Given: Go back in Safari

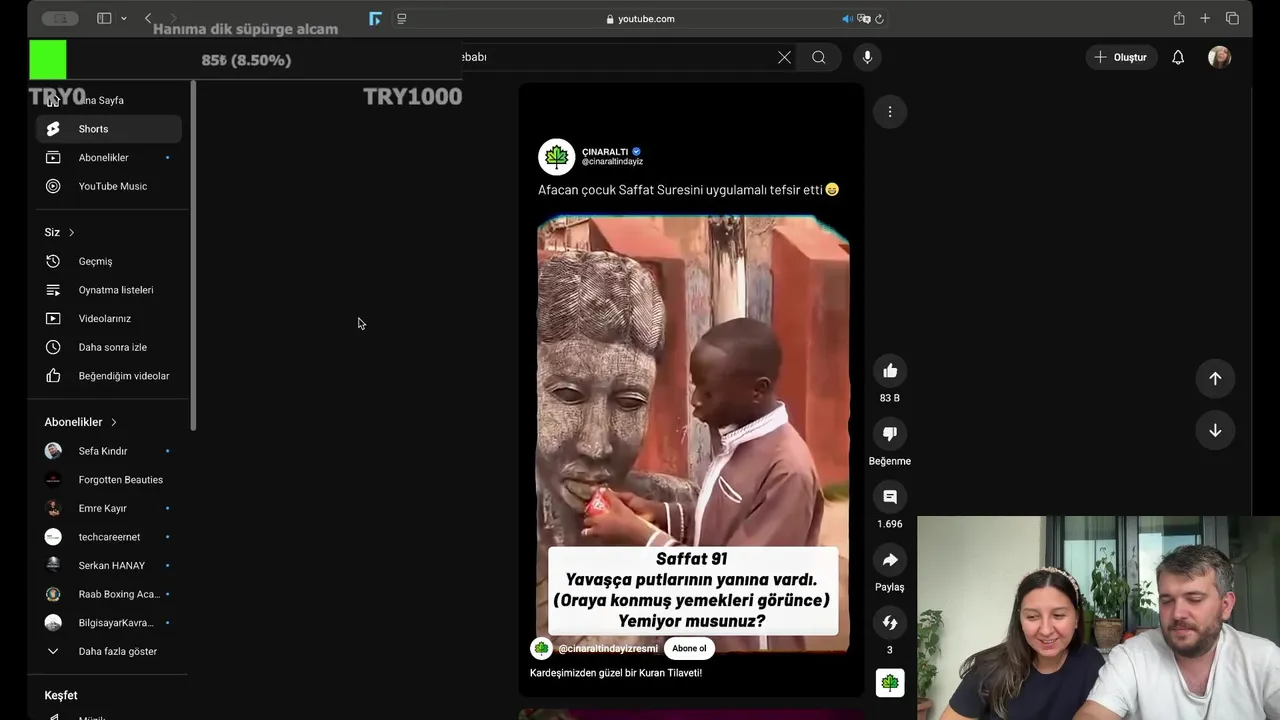Looking at the screenshot, I should point(148,18).
